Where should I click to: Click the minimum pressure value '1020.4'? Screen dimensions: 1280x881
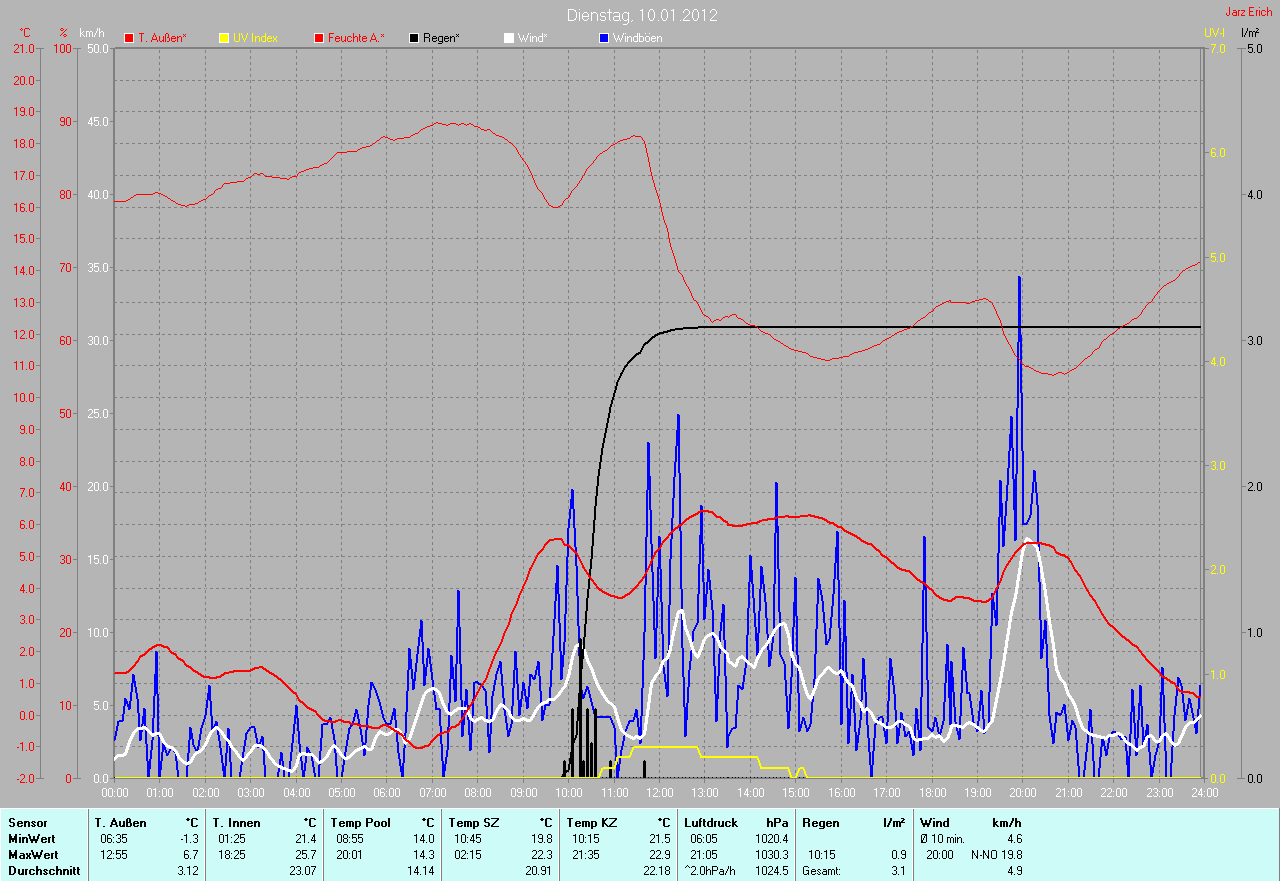(x=771, y=839)
